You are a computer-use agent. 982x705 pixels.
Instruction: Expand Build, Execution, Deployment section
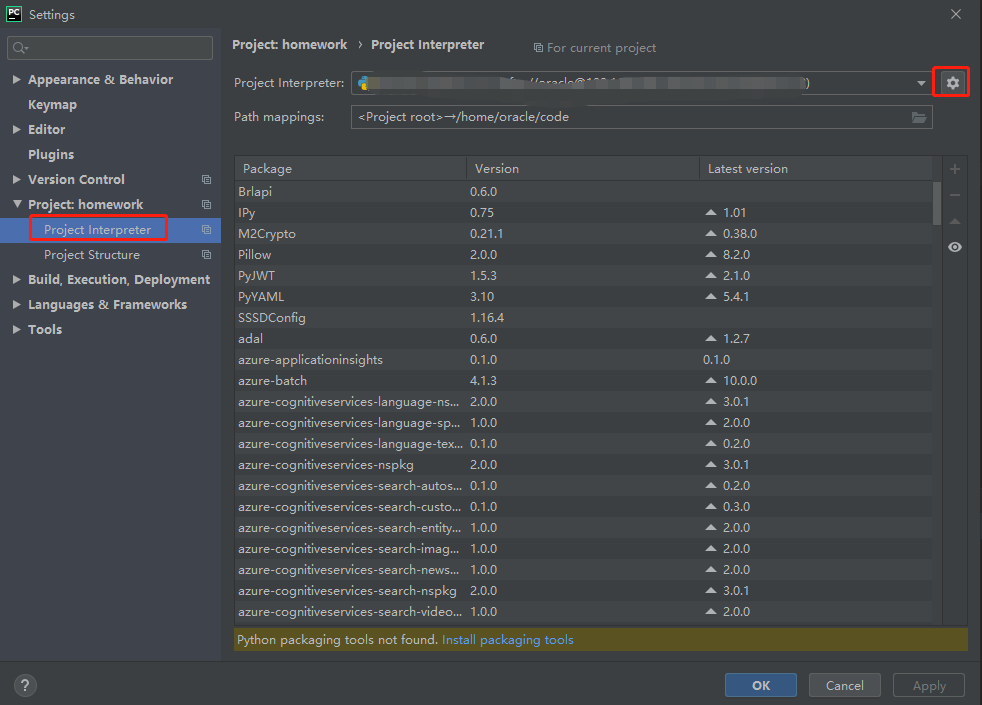point(17,280)
